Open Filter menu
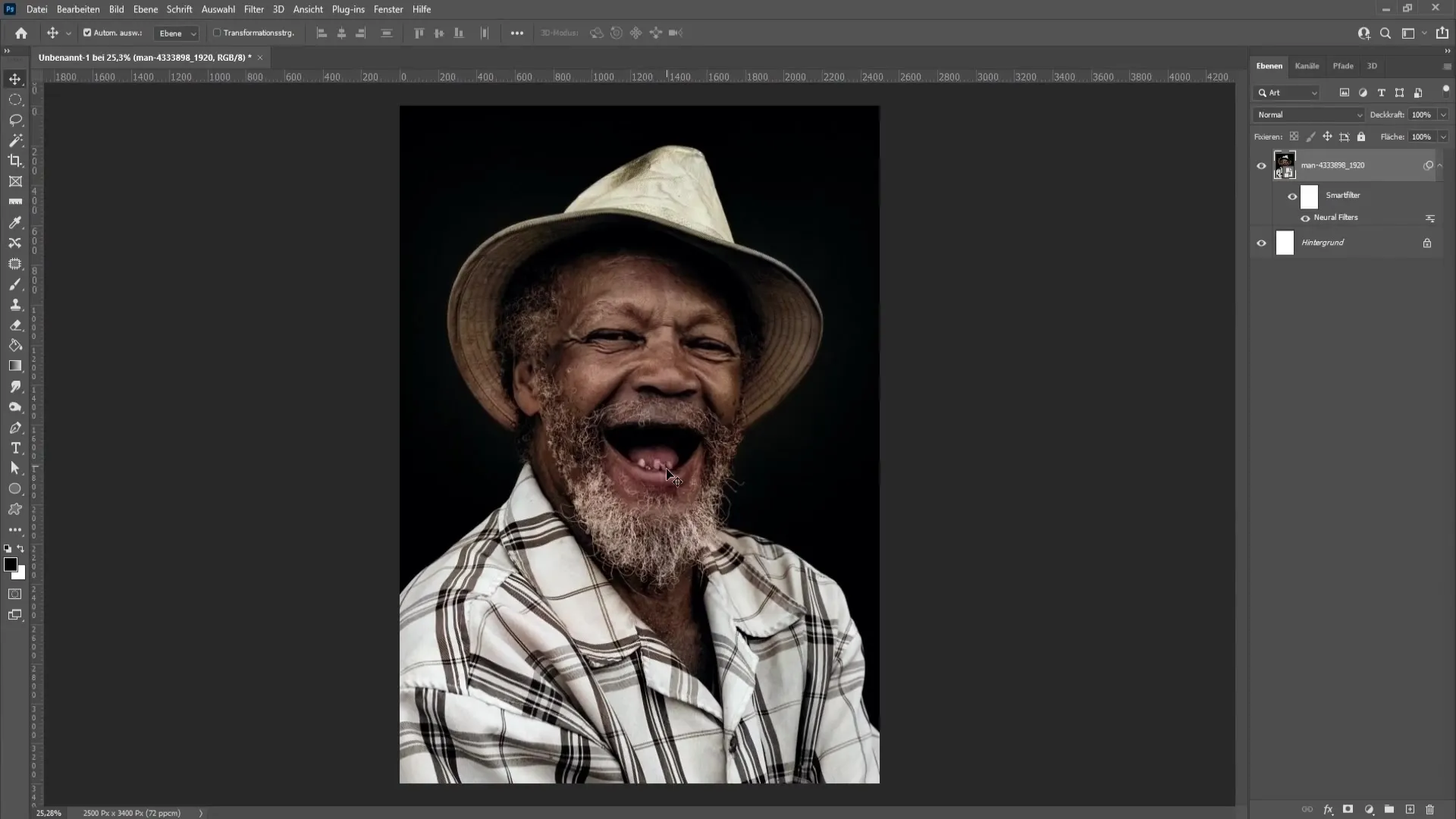 click(254, 8)
